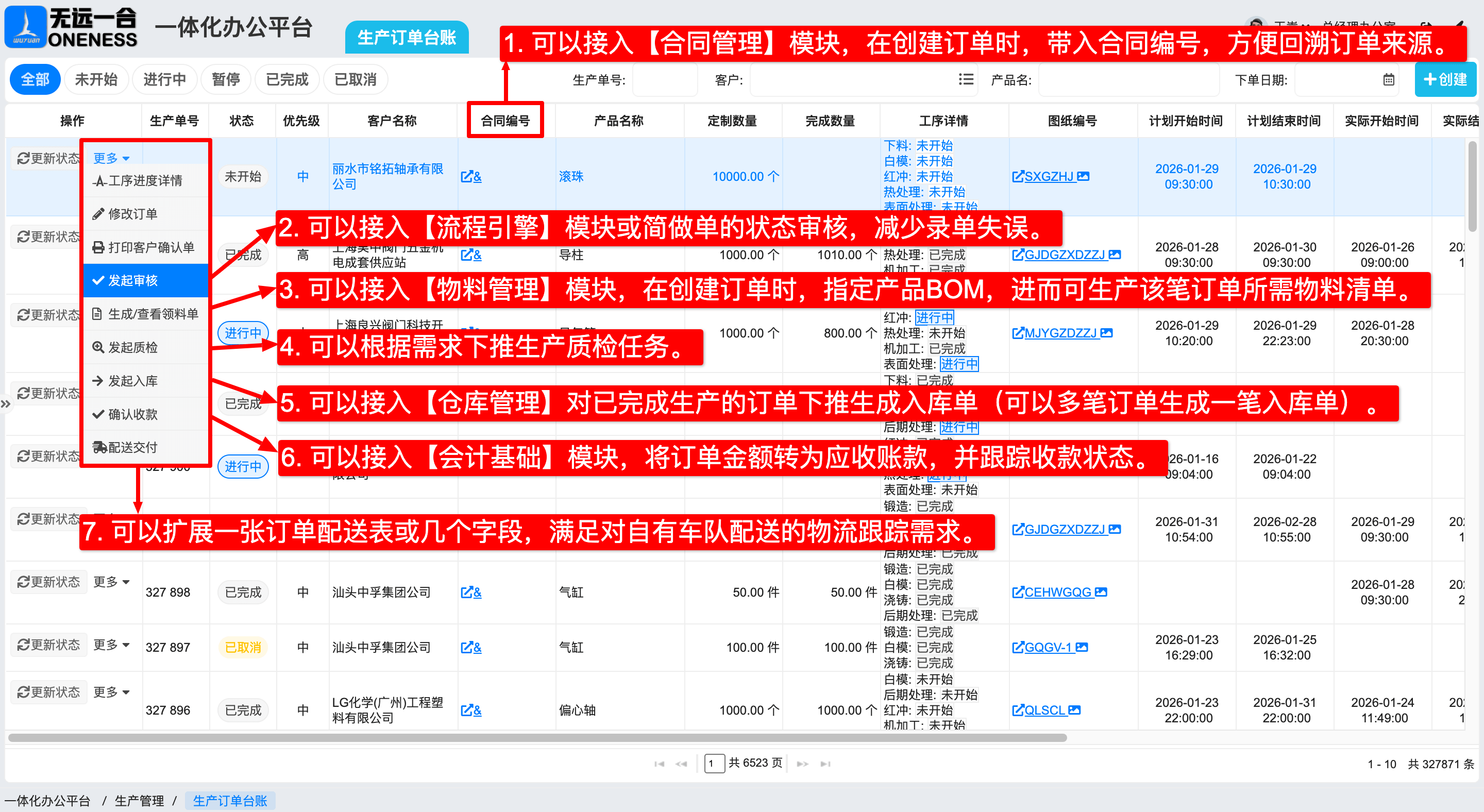Click the next page arrow in pagination
The height and width of the screenshot is (812, 1484).
coord(802,764)
